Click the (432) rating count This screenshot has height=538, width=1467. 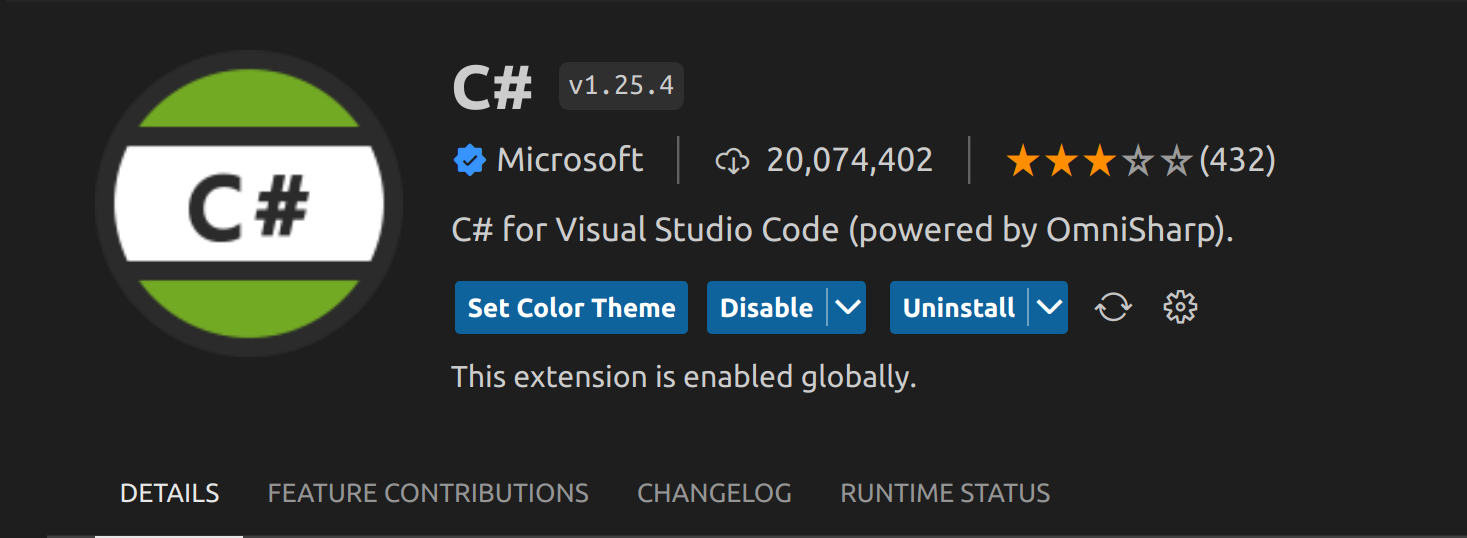coord(1237,160)
